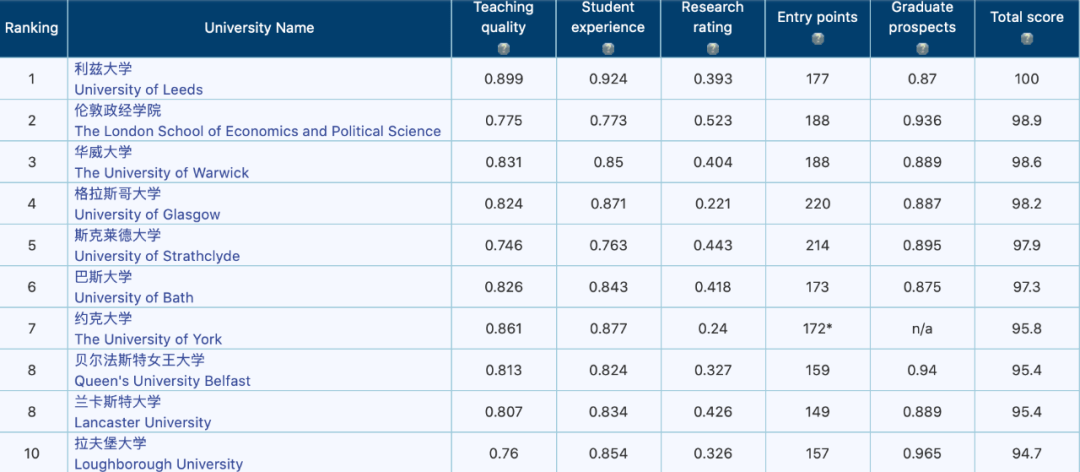This screenshot has height=472, width=1080.
Task: Click the help icon under Total score
Action: 1026,39
